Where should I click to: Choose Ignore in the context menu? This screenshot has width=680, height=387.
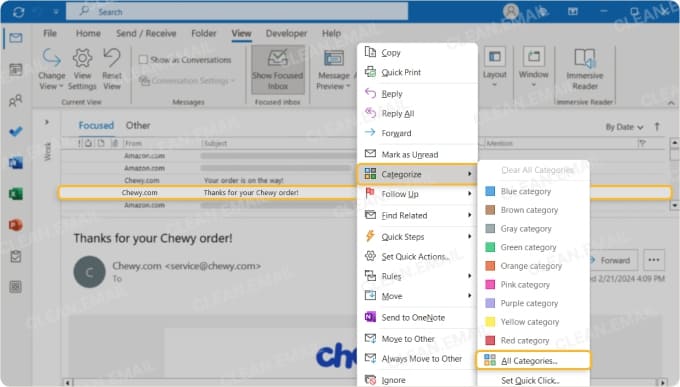(417, 380)
